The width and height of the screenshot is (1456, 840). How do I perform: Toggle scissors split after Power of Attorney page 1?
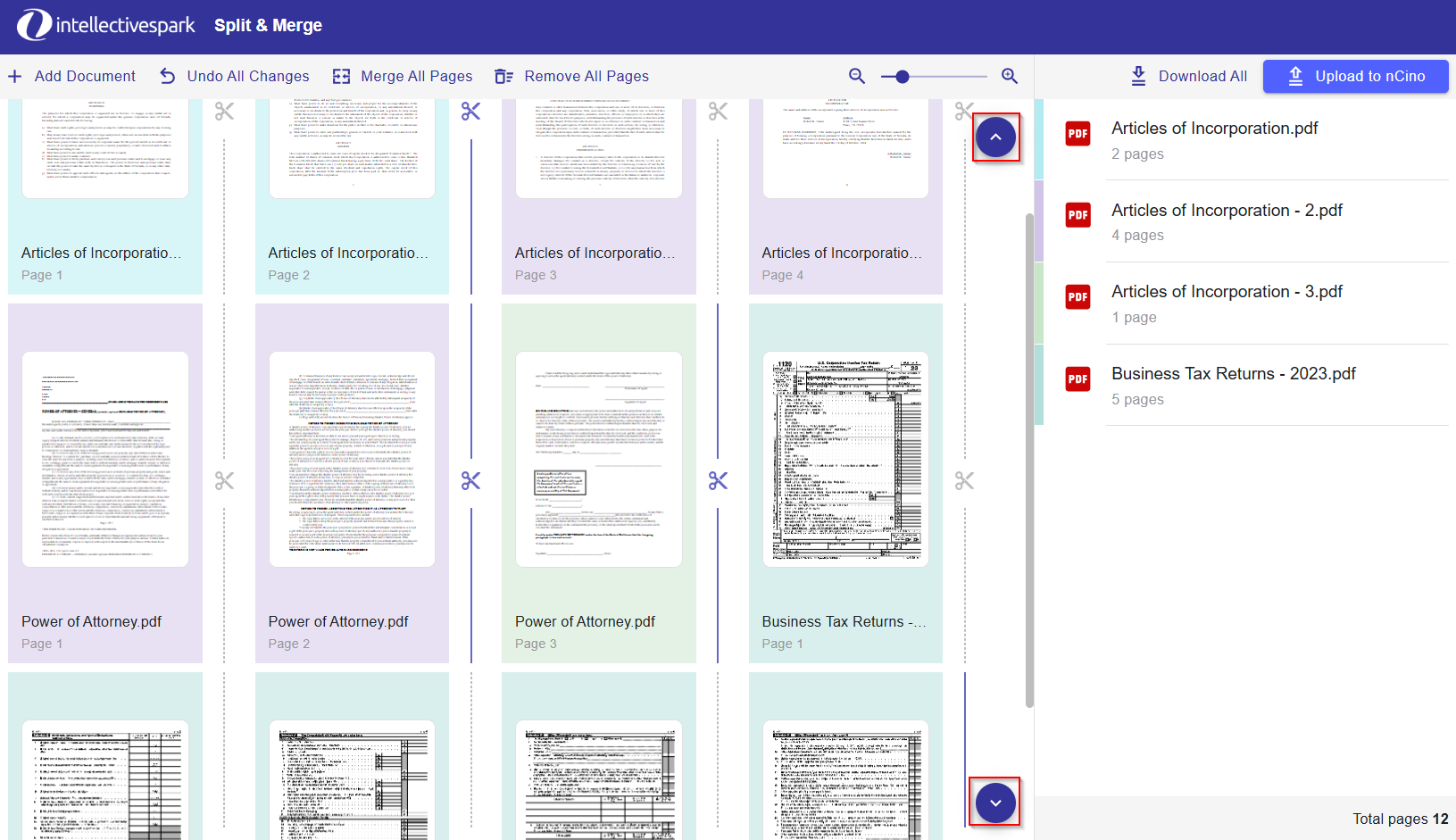click(x=224, y=481)
